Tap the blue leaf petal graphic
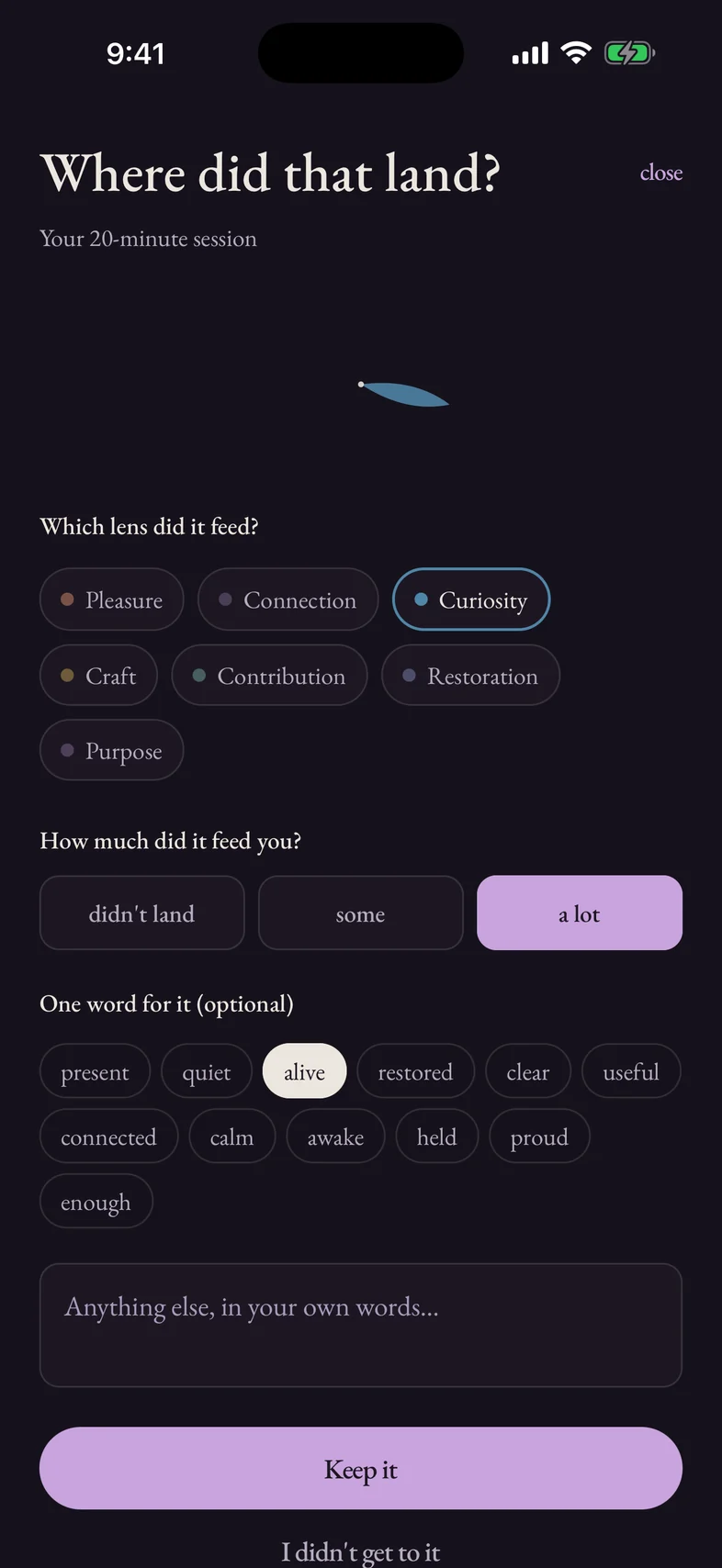 pos(404,394)
